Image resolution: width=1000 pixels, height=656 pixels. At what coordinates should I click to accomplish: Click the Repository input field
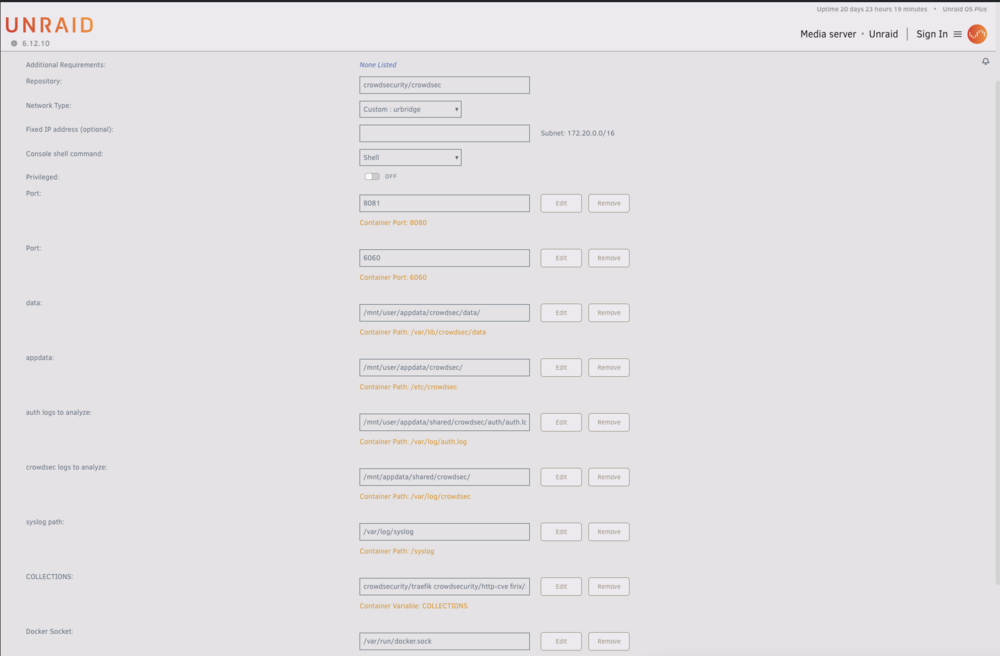444,85
